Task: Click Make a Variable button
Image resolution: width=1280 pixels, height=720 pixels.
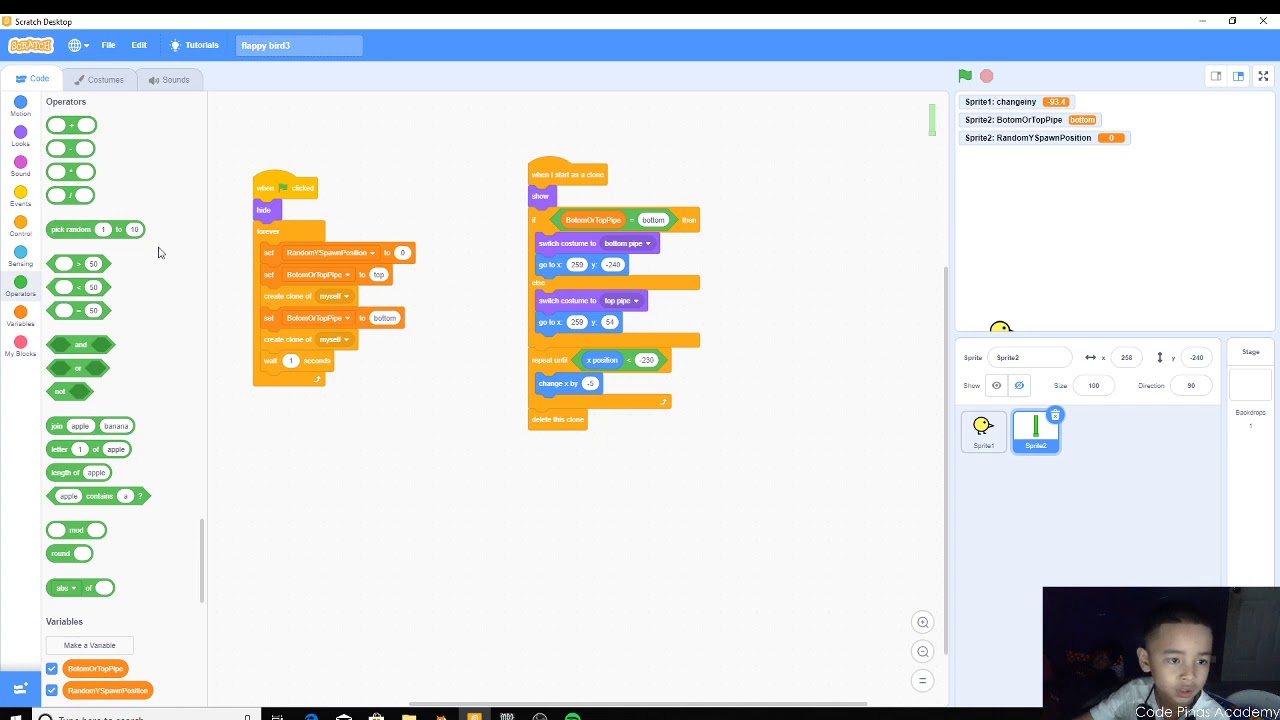Action: click(x=89, y=645)
